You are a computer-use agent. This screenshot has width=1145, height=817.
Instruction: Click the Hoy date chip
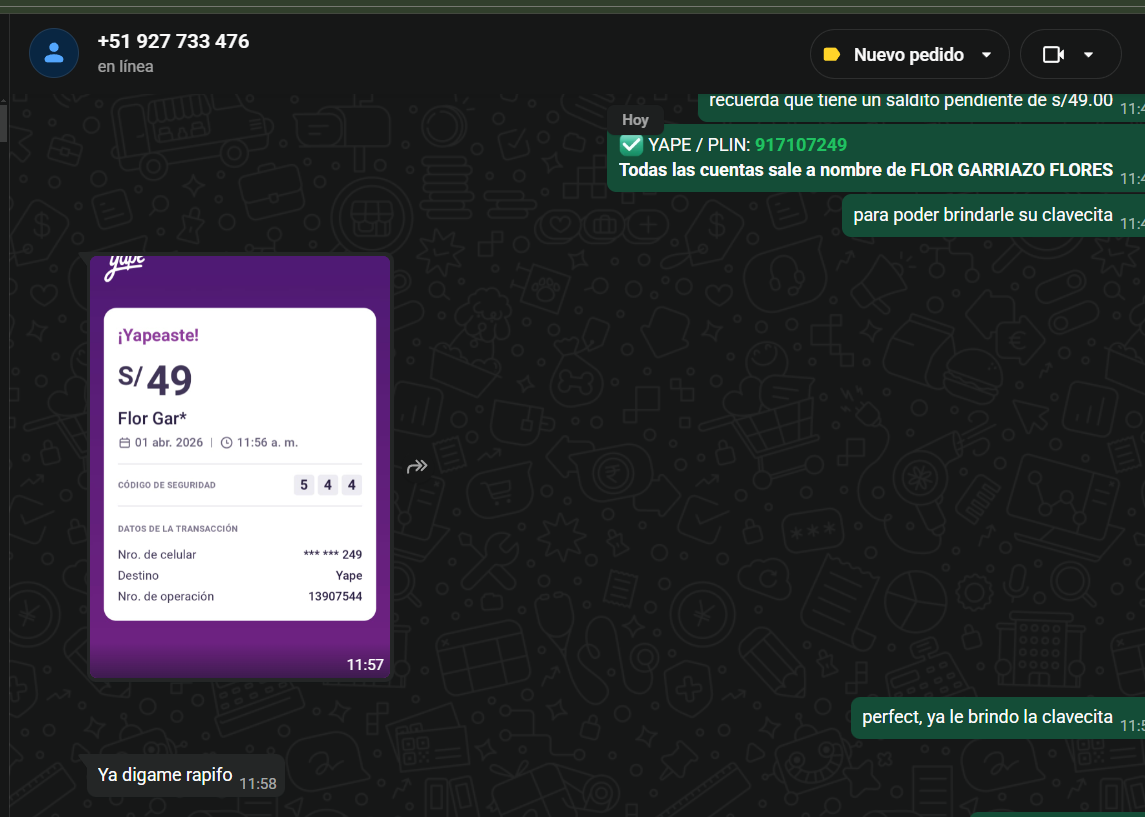coord(635,120)
